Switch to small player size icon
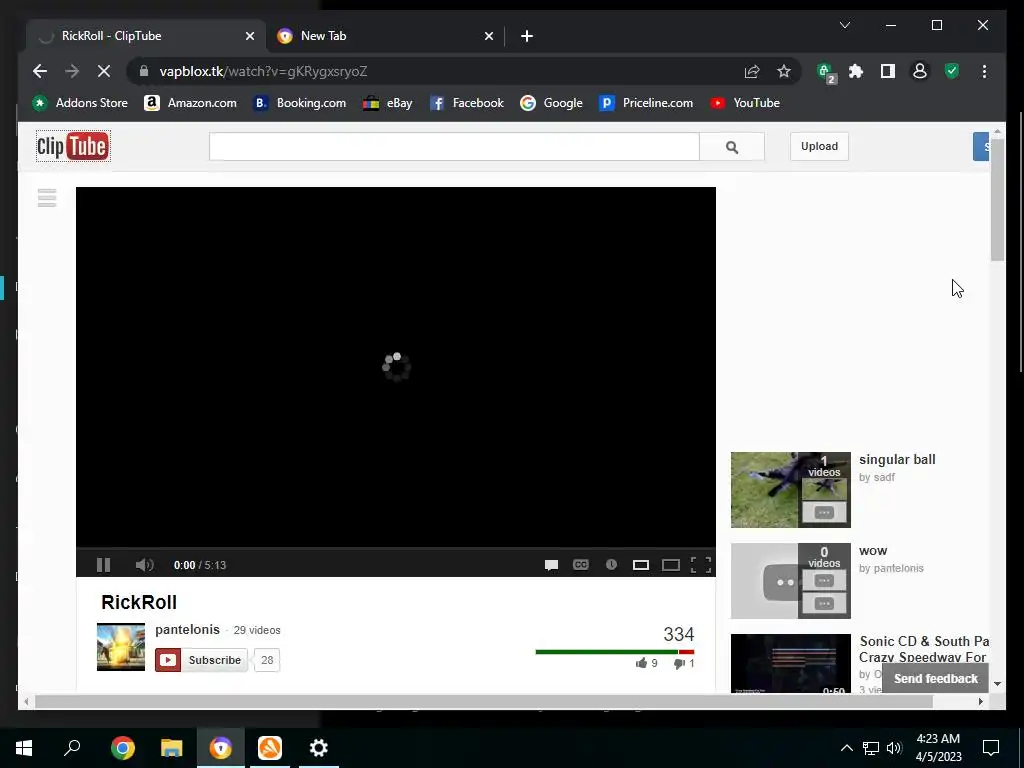 [x=641, y=565]
